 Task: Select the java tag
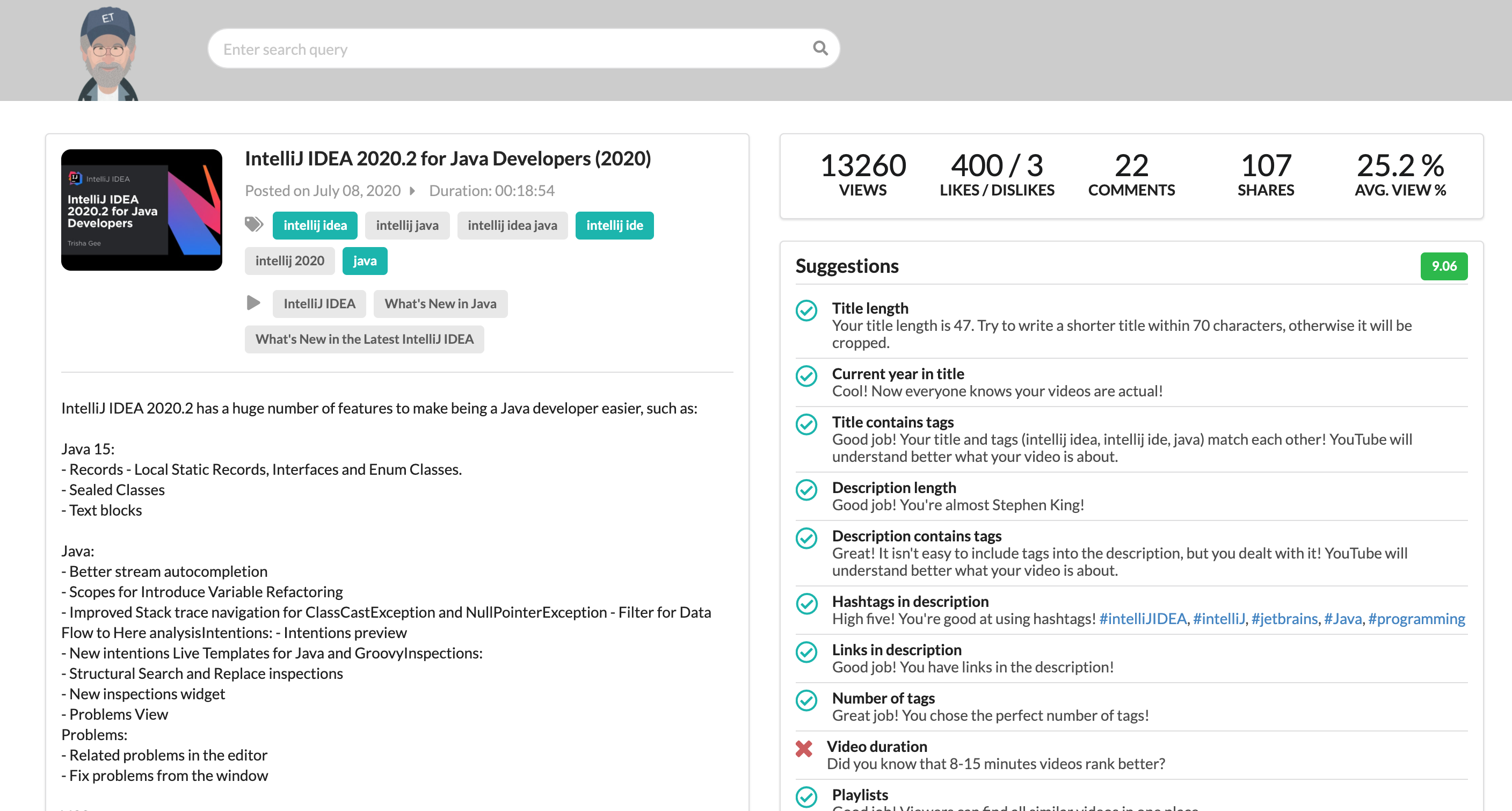click(x=365, y=260)
